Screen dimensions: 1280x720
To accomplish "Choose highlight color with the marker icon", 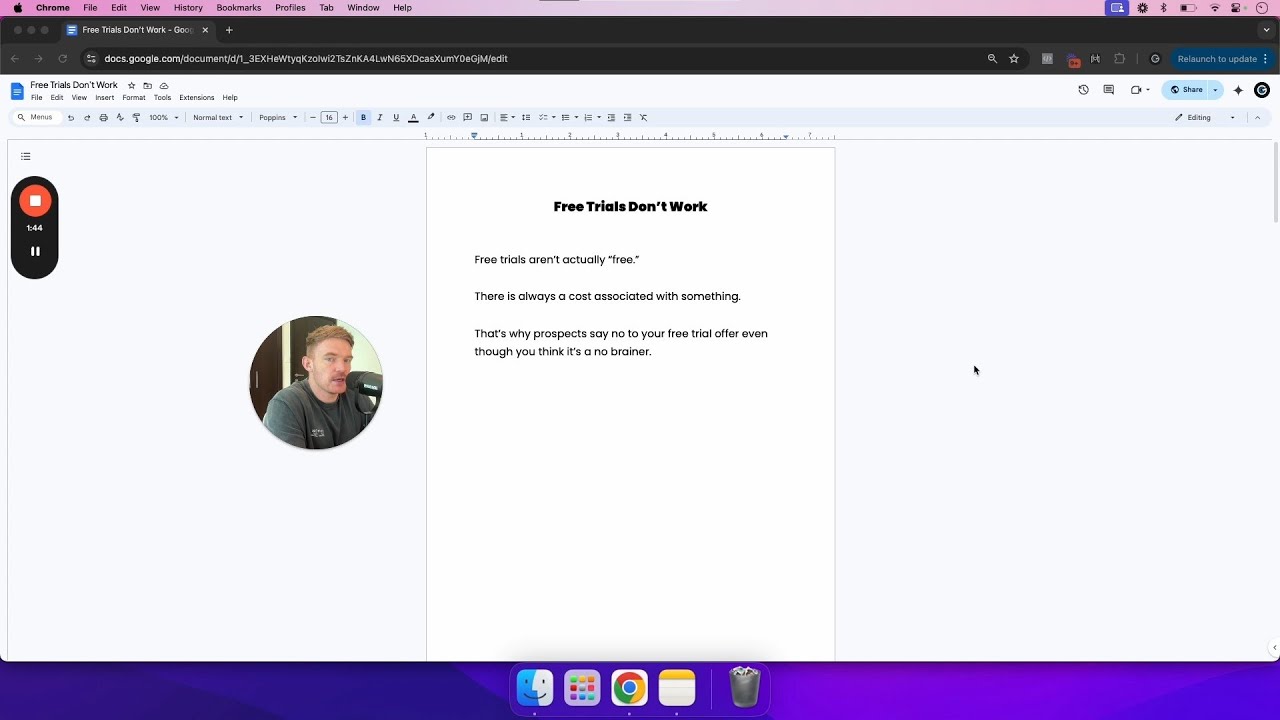I will (x=431, y=118).
